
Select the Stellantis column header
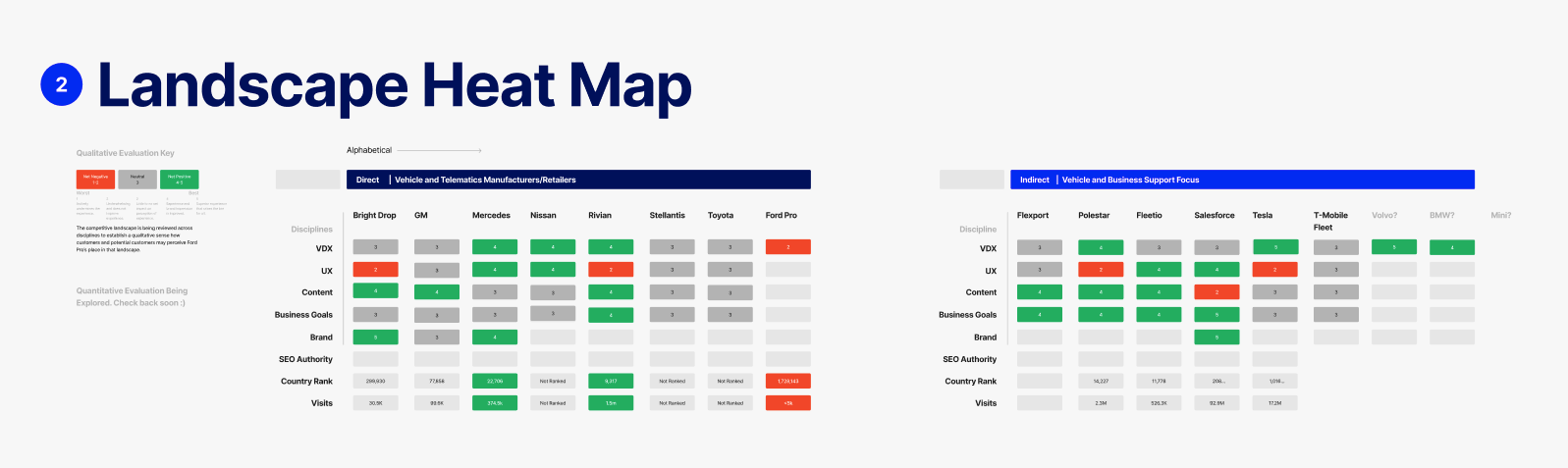(x=668, y=215)
